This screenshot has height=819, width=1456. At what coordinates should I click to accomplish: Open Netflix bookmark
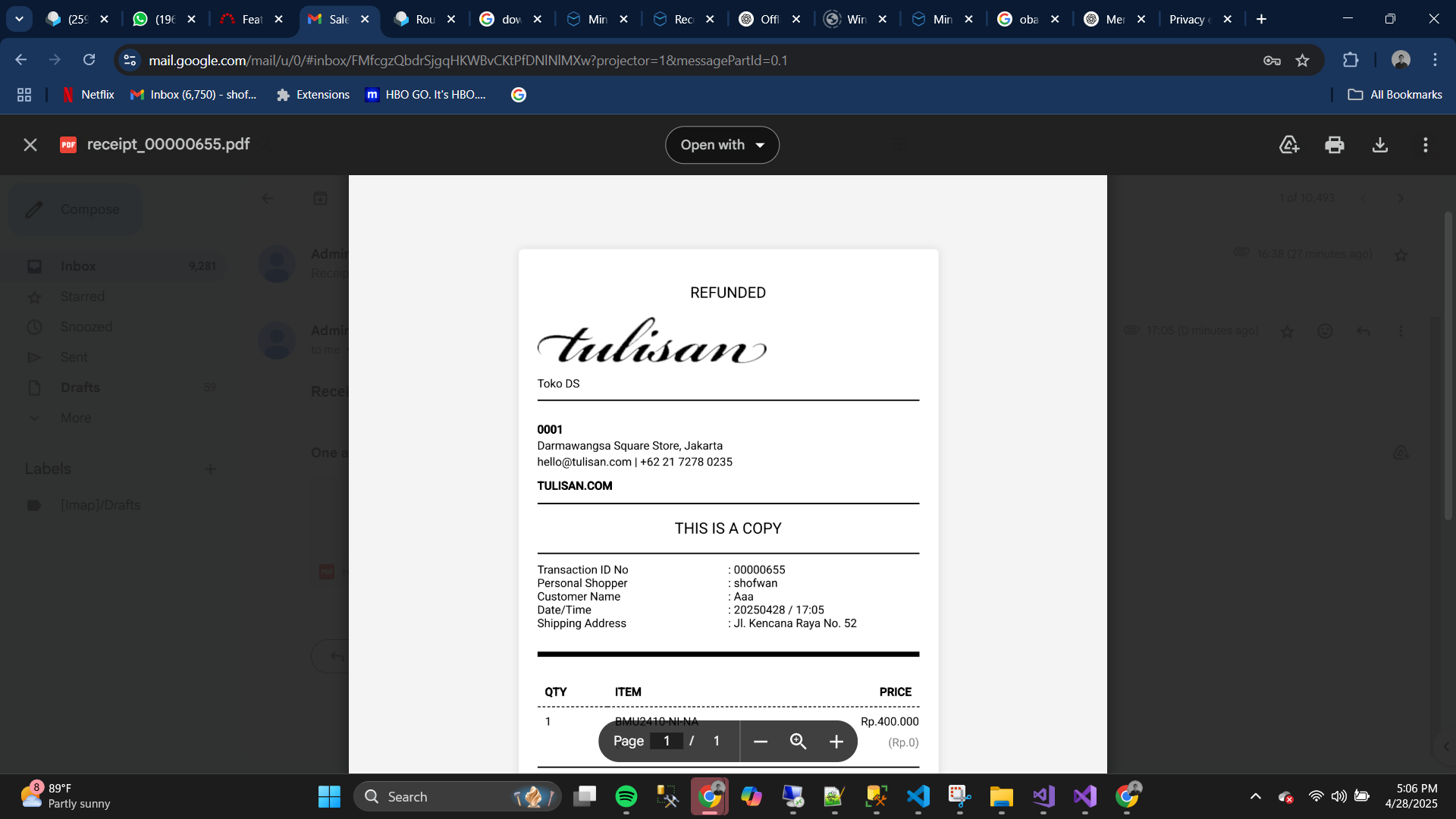[88, 95]
